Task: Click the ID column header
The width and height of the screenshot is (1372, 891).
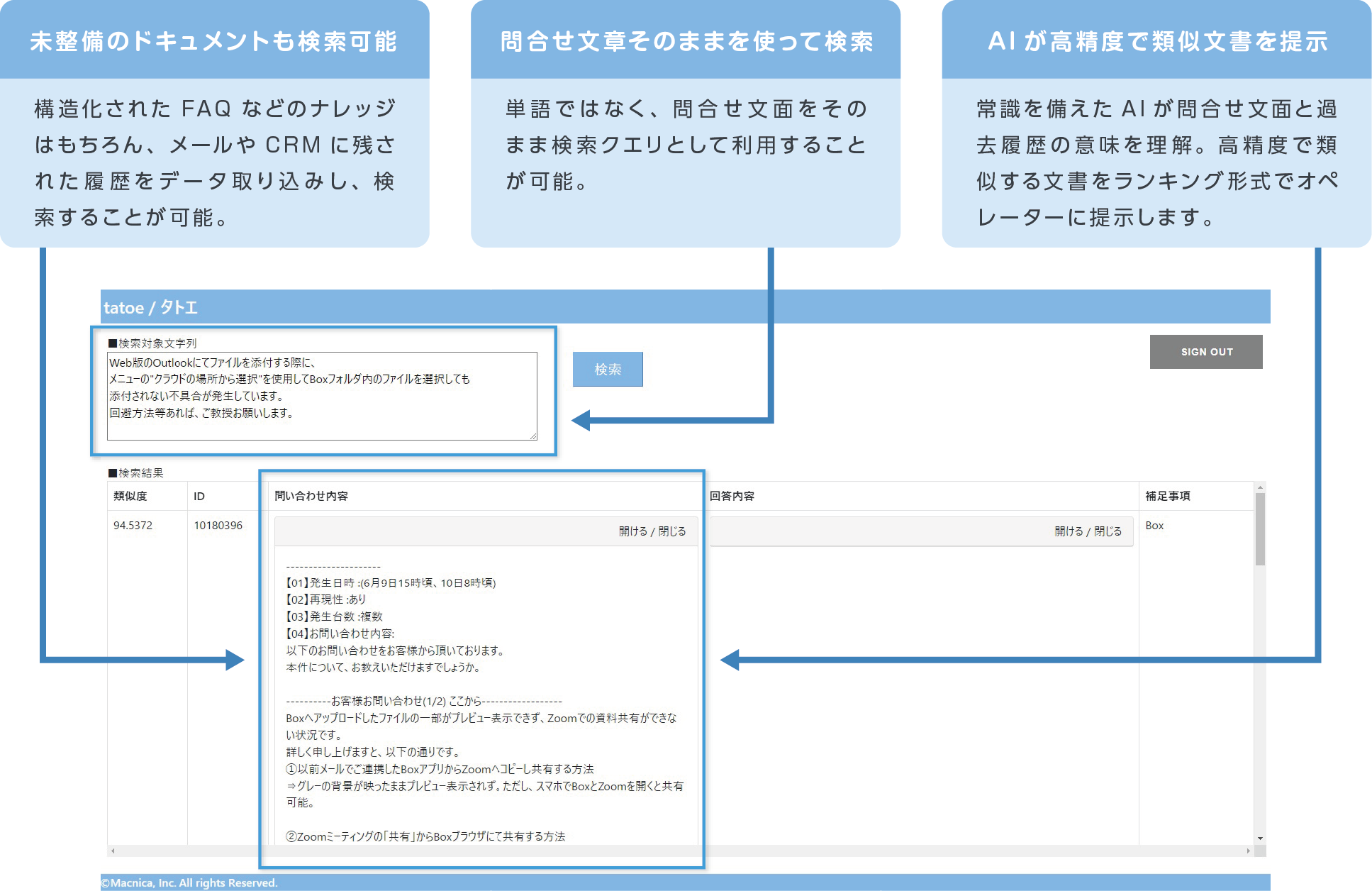Action: pos(199,496)
